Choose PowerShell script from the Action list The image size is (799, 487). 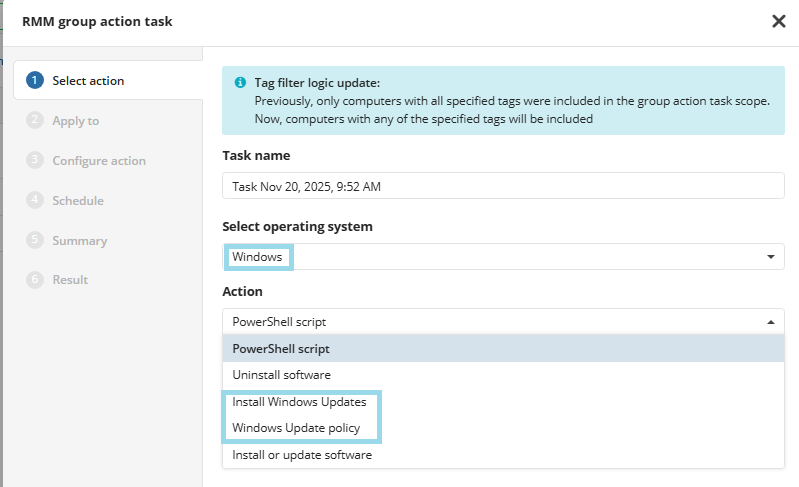[x=281, y=349]
